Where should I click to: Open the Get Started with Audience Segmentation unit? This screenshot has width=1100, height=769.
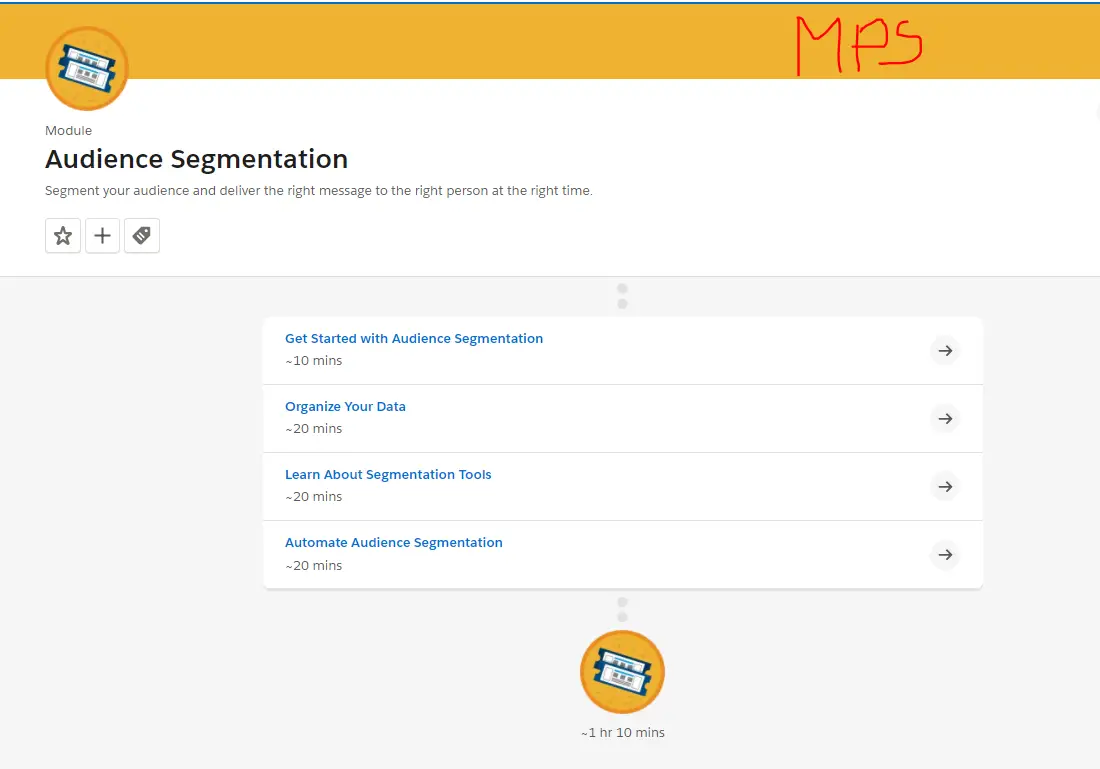coord(413,338)
